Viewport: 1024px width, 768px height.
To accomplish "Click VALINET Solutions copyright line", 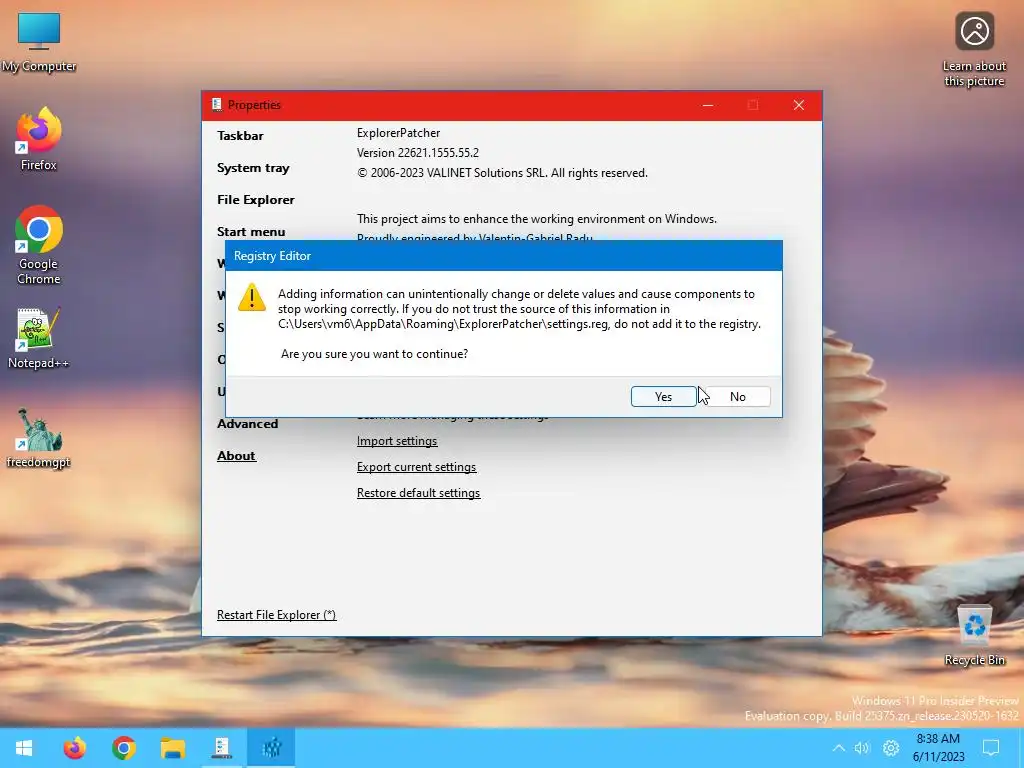I will 502,173.
